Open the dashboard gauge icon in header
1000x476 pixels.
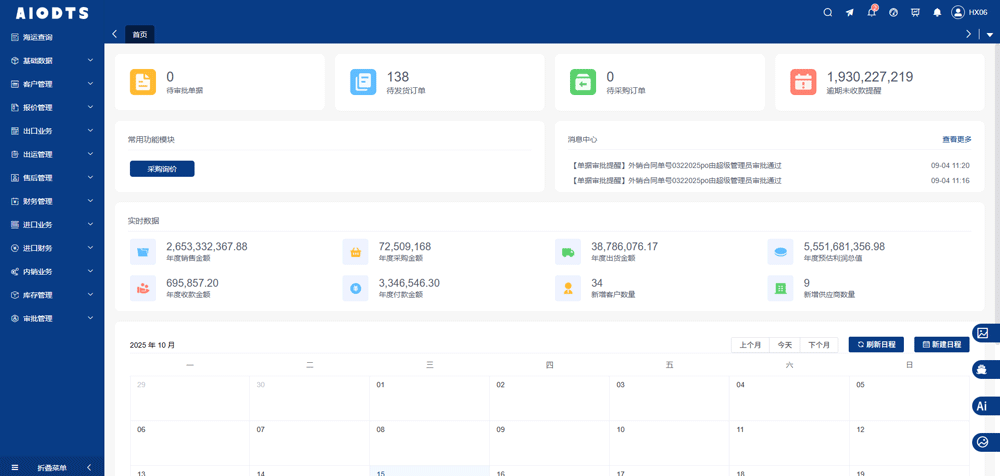pyautogui.click(x=893, y=13)
